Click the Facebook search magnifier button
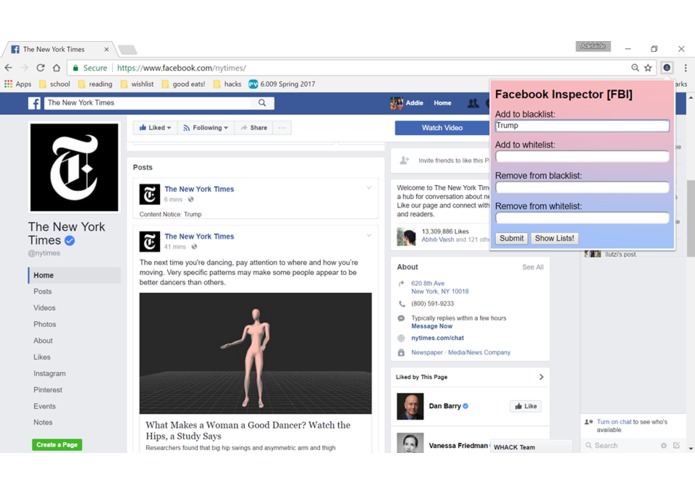This screenshot has width=695, height=494. coord(262,103)
